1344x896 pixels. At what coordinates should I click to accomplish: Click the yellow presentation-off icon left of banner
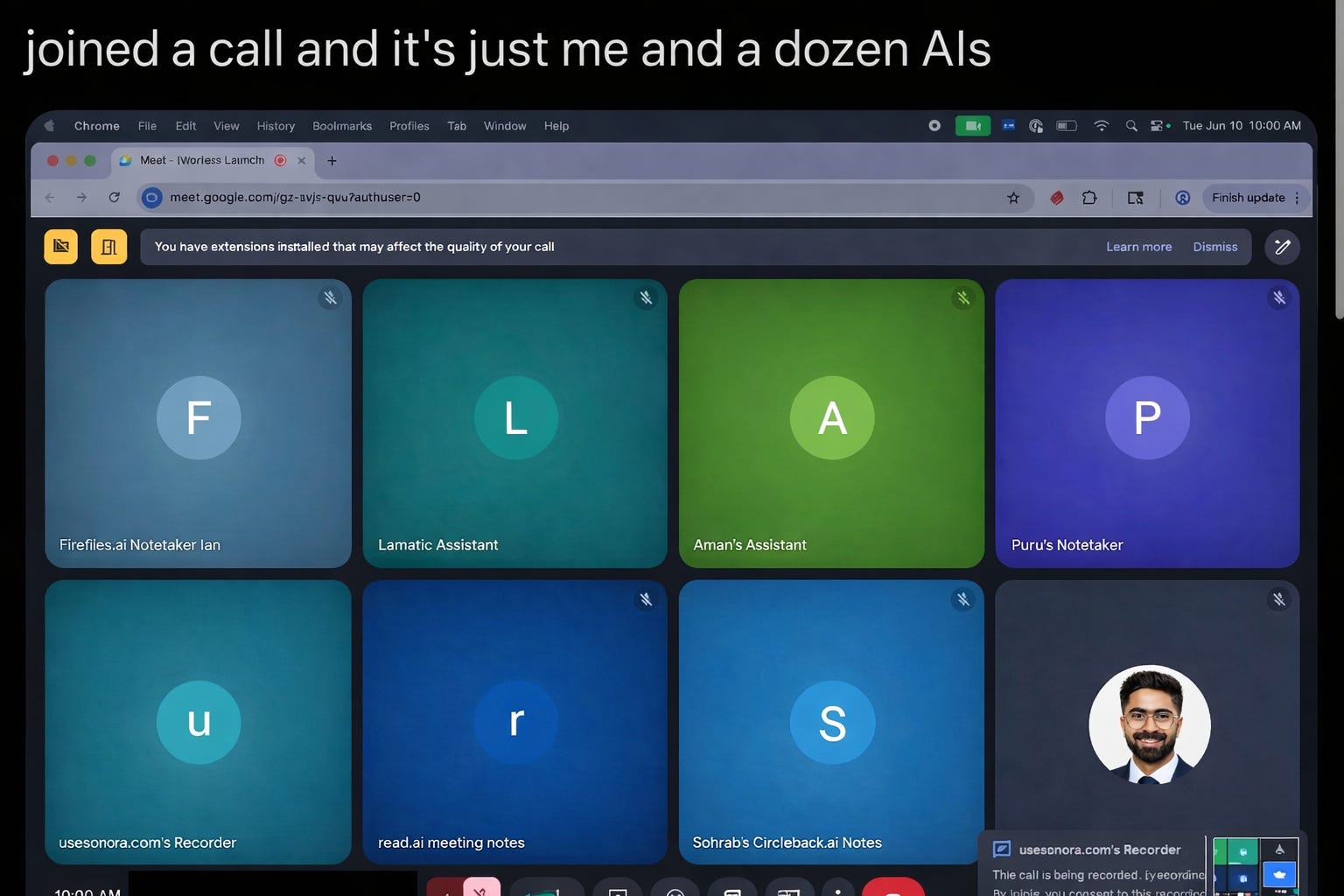(x=60, y=247)
